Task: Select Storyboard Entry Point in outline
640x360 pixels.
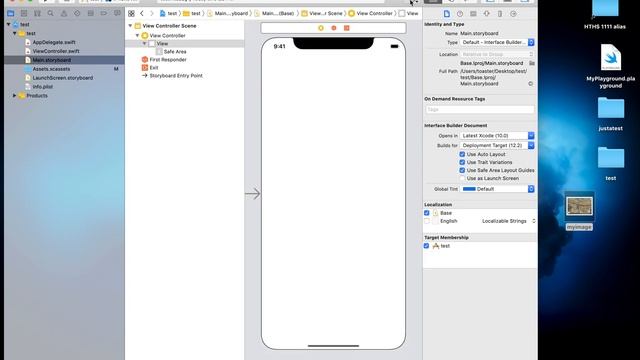Action: [x=176, y=76]
